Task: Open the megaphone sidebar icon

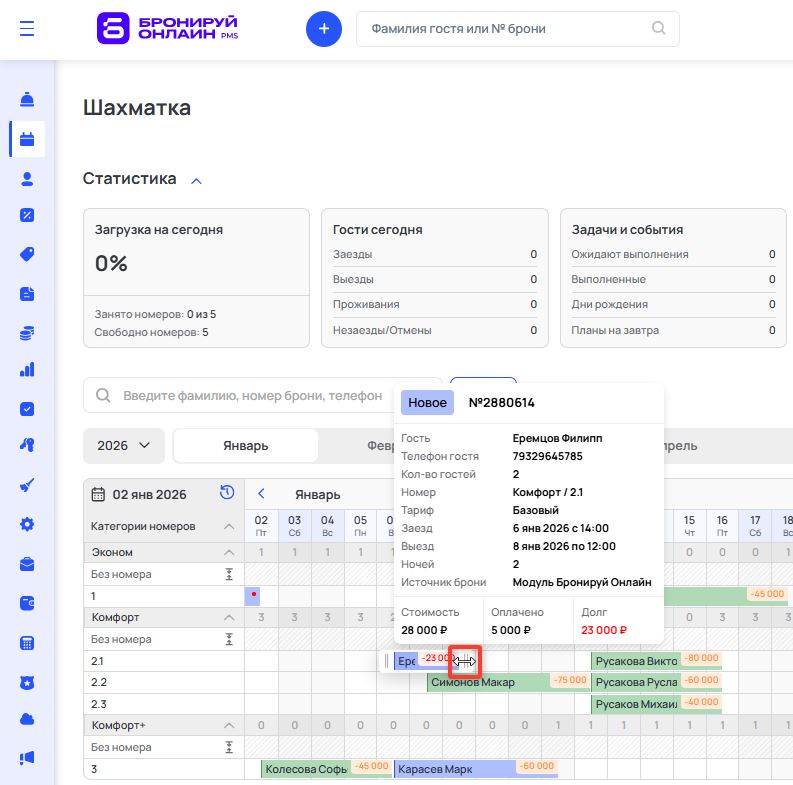Action: [x=27, y=757]
